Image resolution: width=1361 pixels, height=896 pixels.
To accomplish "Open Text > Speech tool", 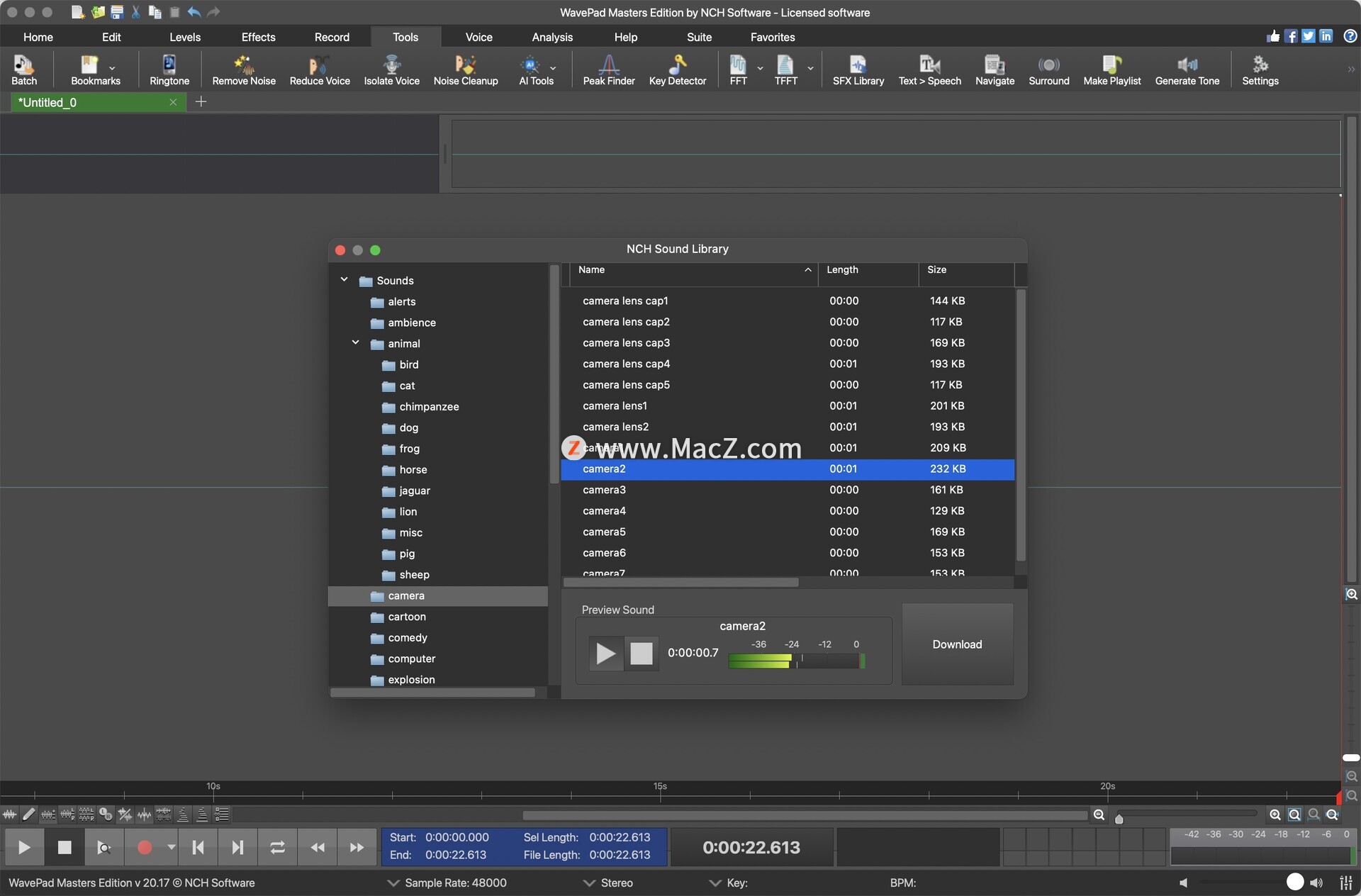I will (x=930, y=70).
